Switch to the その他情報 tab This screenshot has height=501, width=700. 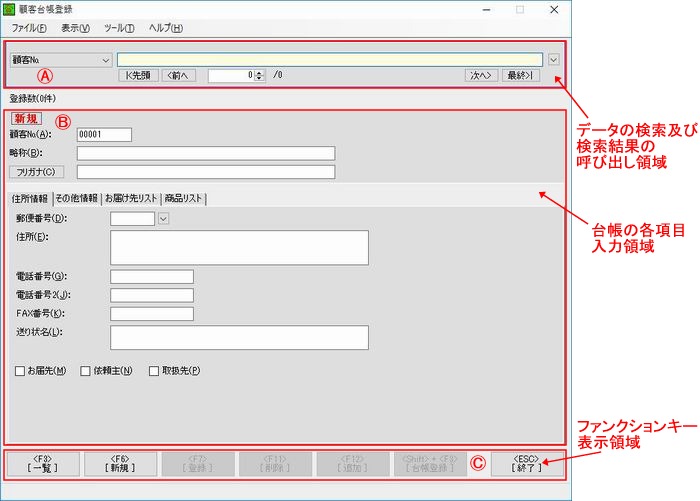click(77, 199)
